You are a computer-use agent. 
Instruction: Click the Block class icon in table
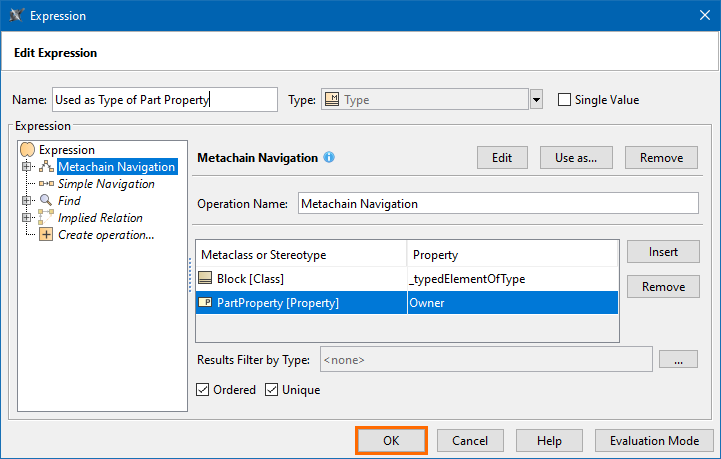point(205,279)
